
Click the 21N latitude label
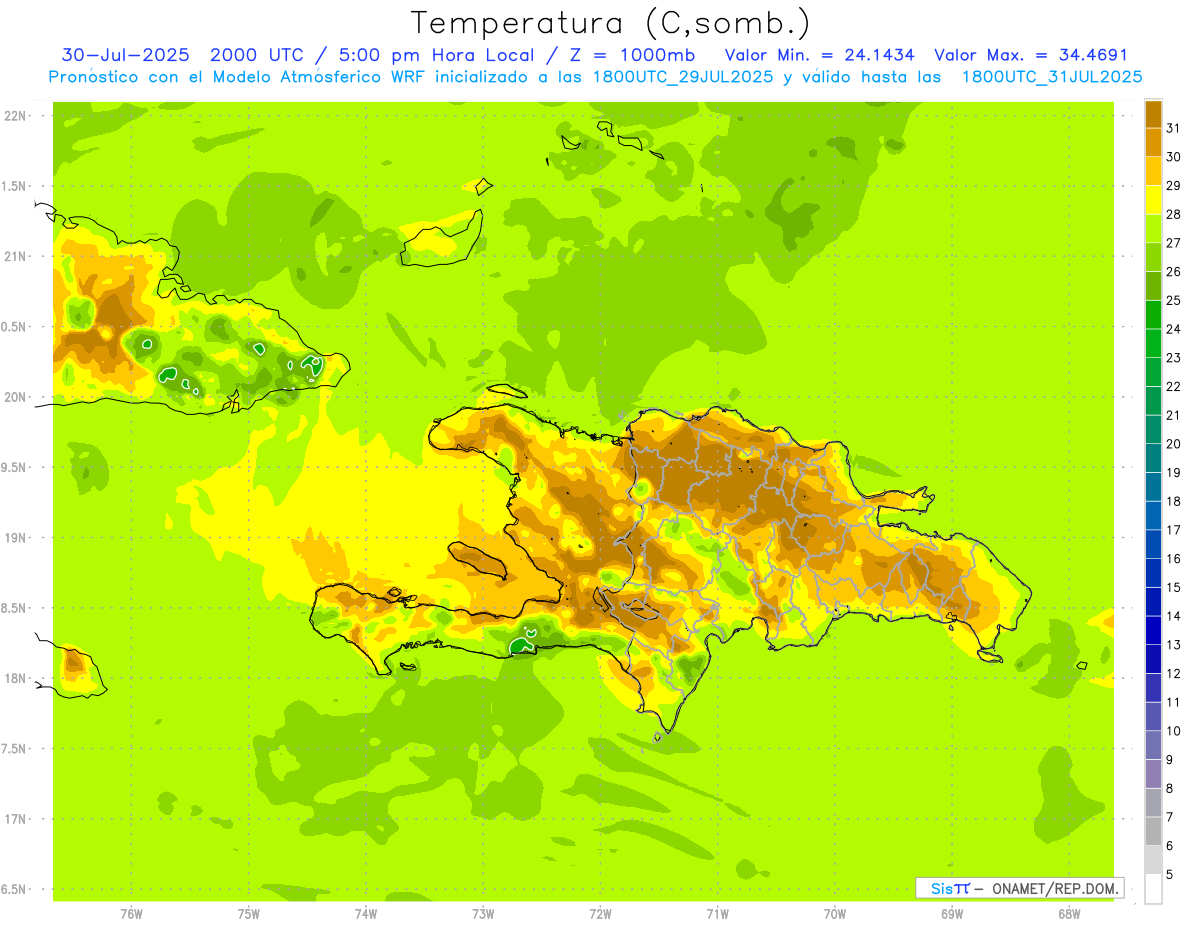point(15,256)
